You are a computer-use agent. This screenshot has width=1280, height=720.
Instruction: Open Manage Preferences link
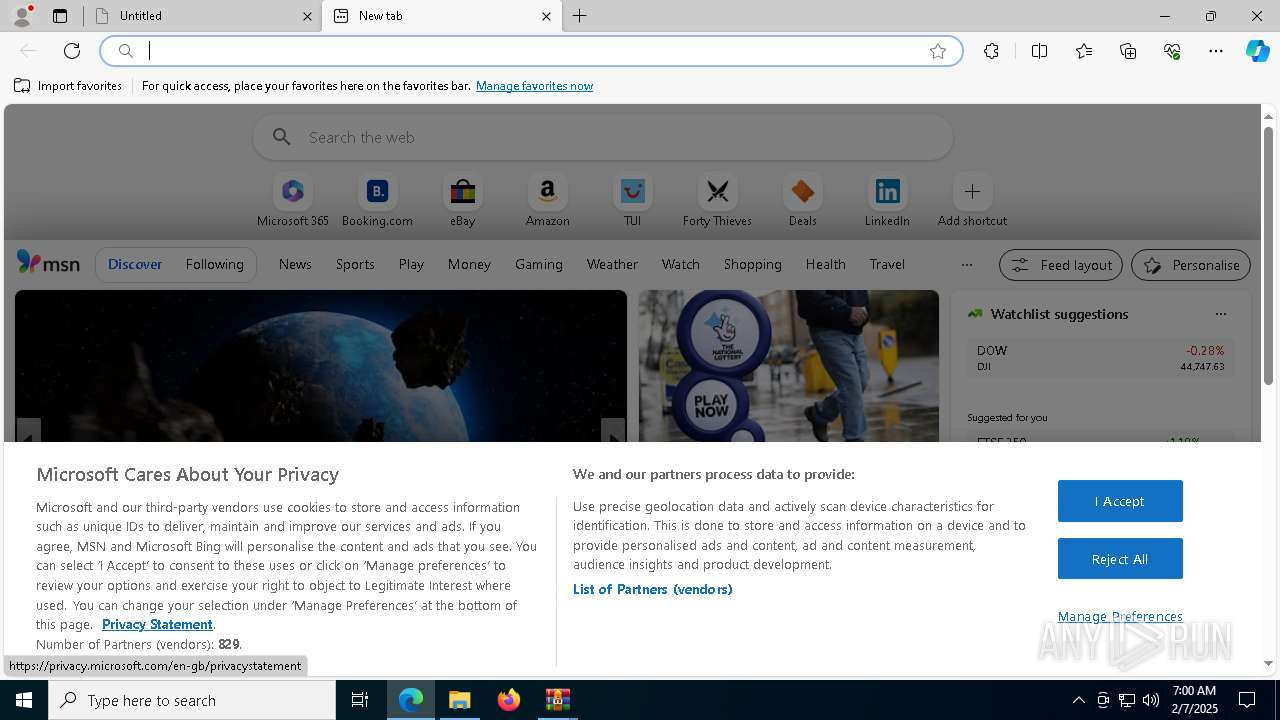(x=1120, y=616)
